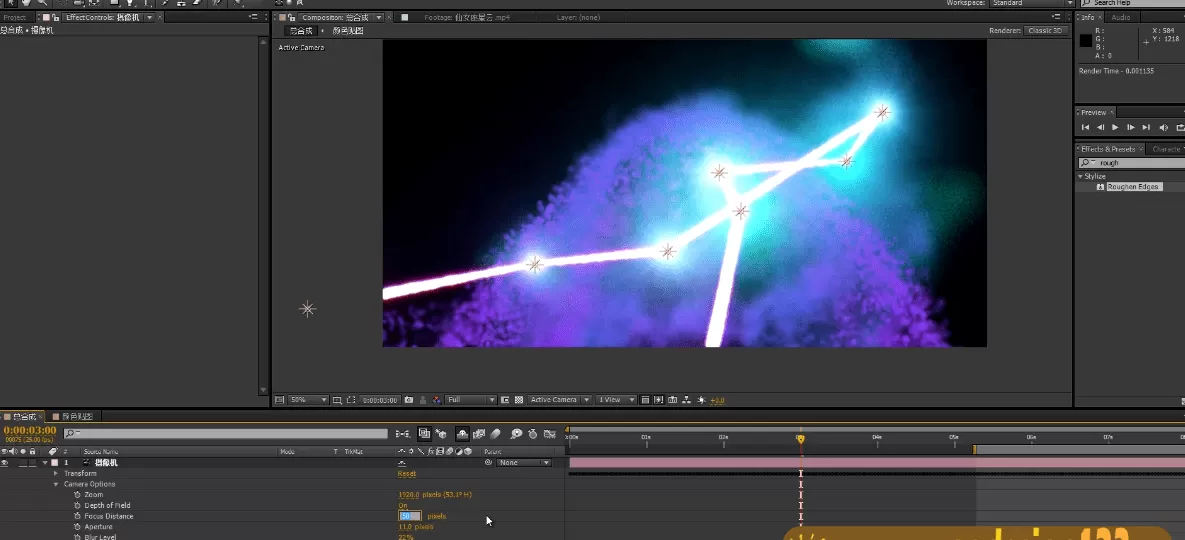Image resolution: width=1185 pixels, height=540 pixels.
Task: Open the Graph Editor from timeline
Action: click(x=549, y=434)
